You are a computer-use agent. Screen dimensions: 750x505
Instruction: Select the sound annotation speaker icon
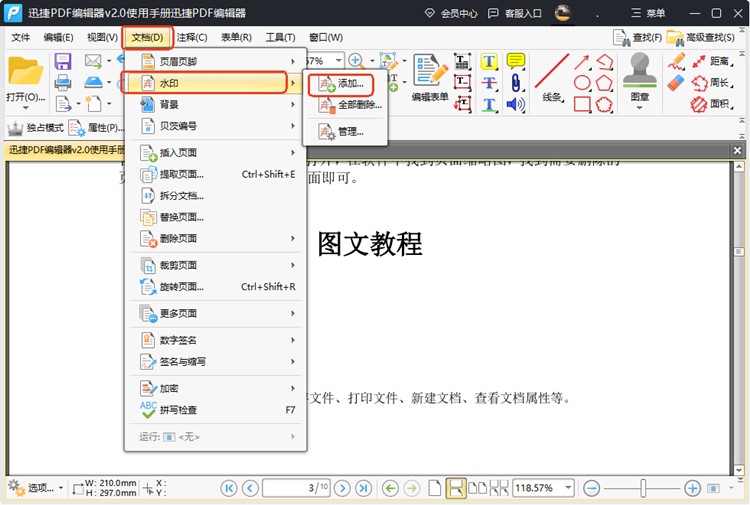(516, 104)
